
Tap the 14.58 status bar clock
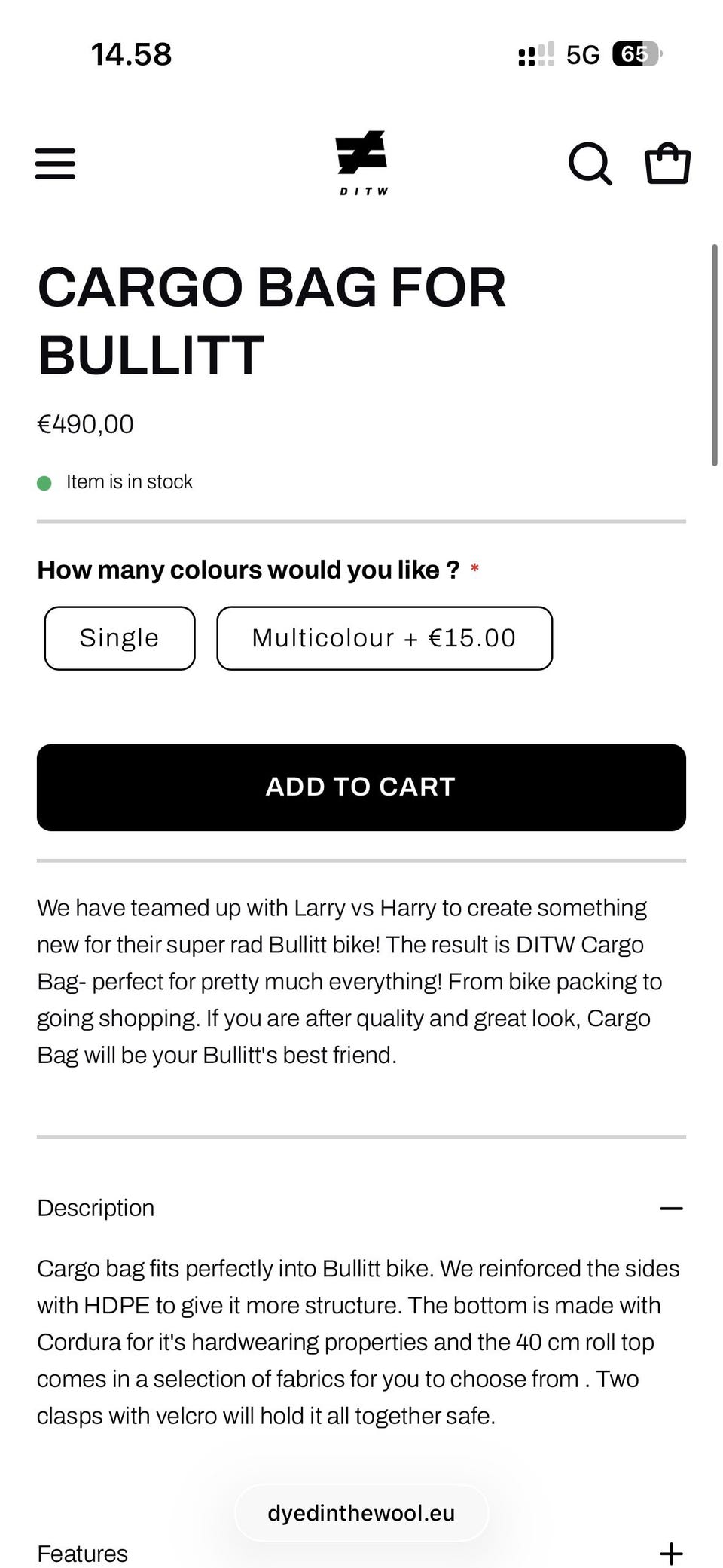pyautogui.click(x=132, y=54)
